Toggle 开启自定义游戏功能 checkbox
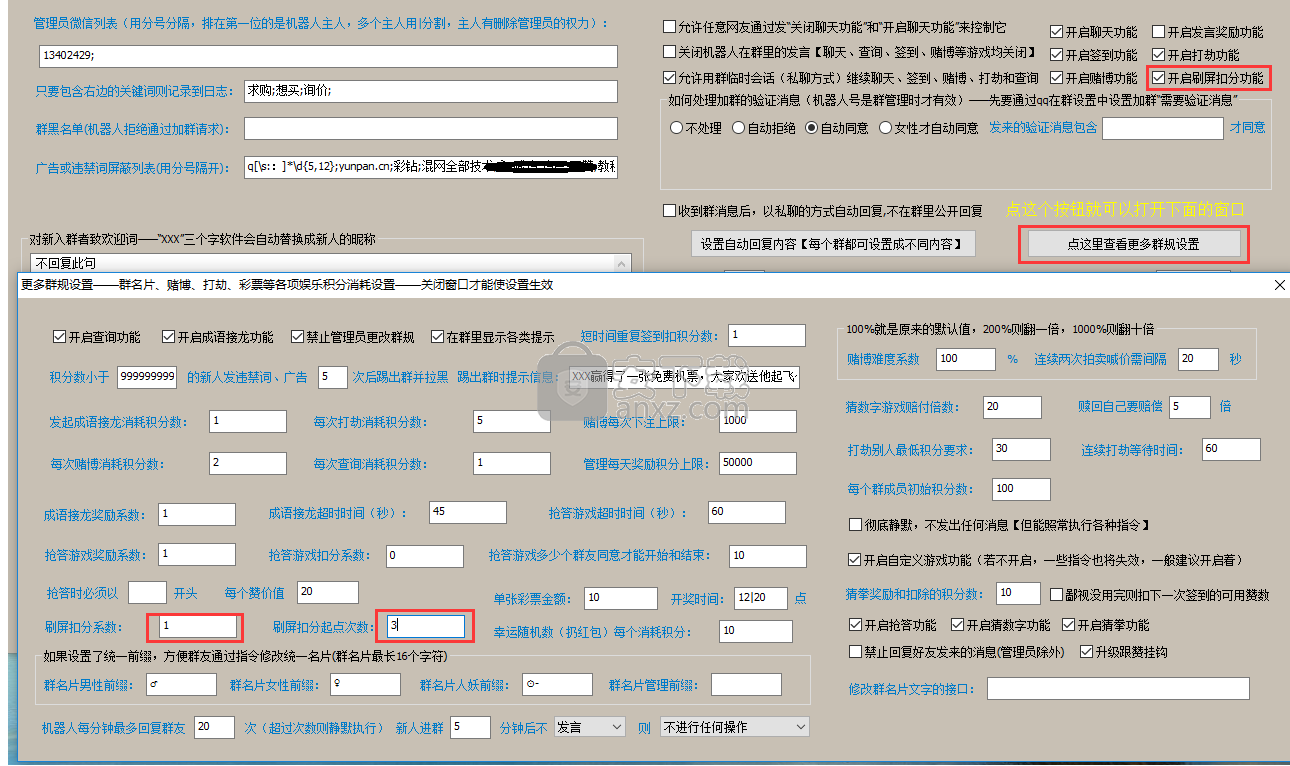 [855, 559]
